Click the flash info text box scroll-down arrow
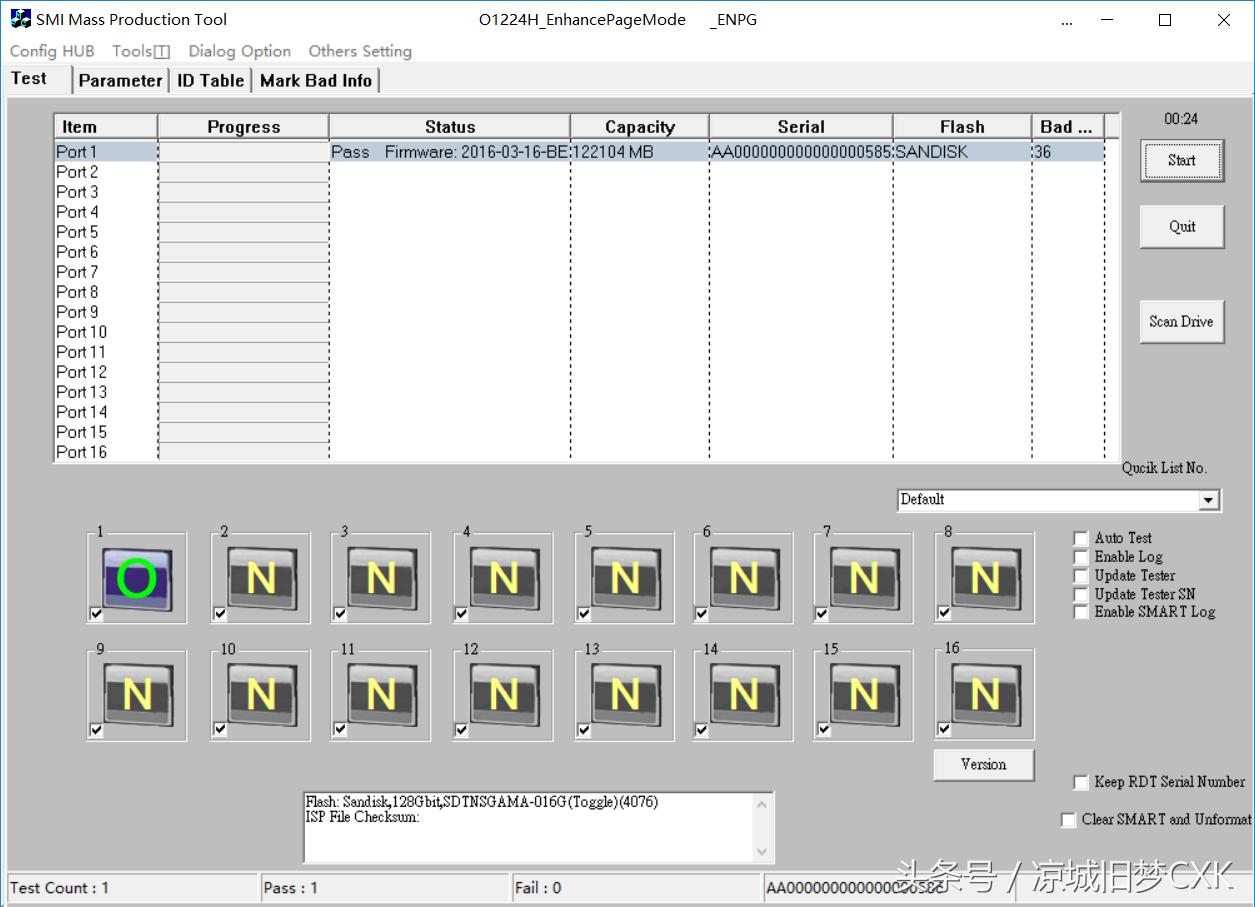 762,852
